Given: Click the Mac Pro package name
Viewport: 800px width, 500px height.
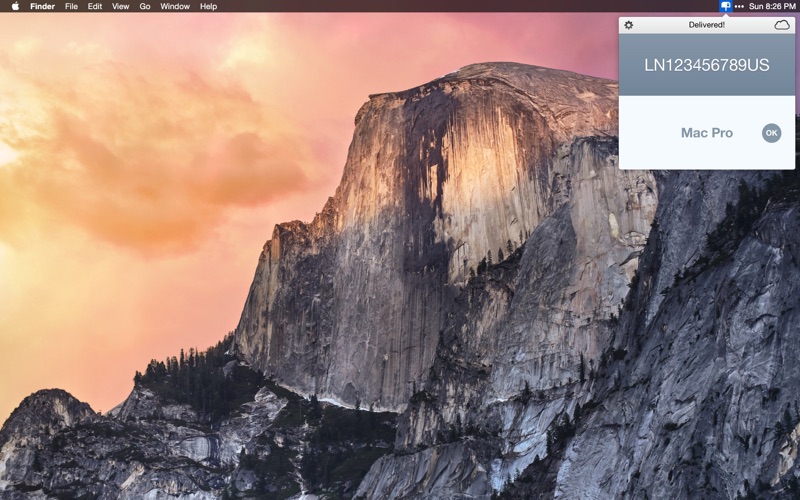Looking at the screenshot, I should [x=707, y=133].
